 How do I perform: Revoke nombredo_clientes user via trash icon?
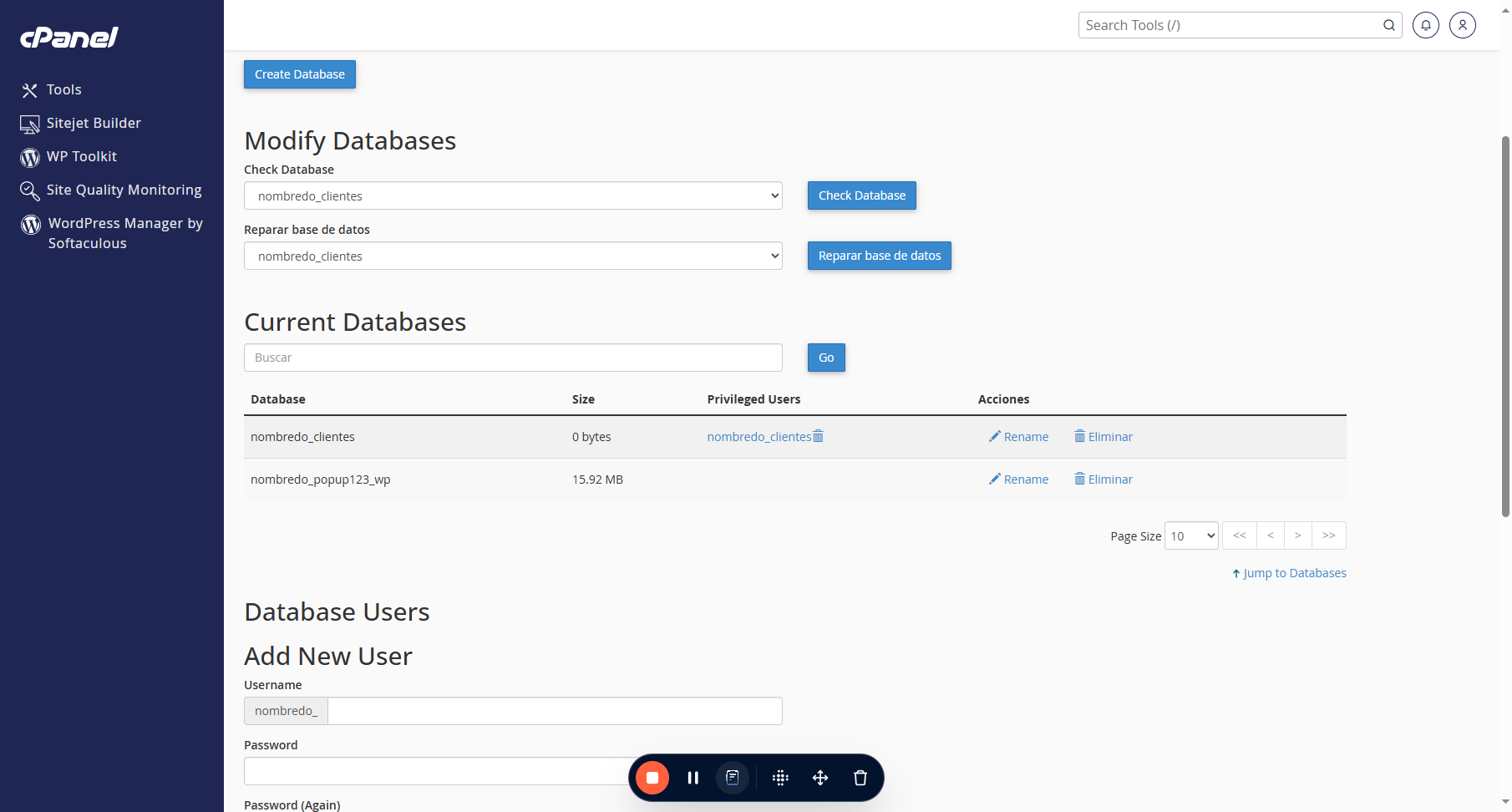[x=819, y=436]
